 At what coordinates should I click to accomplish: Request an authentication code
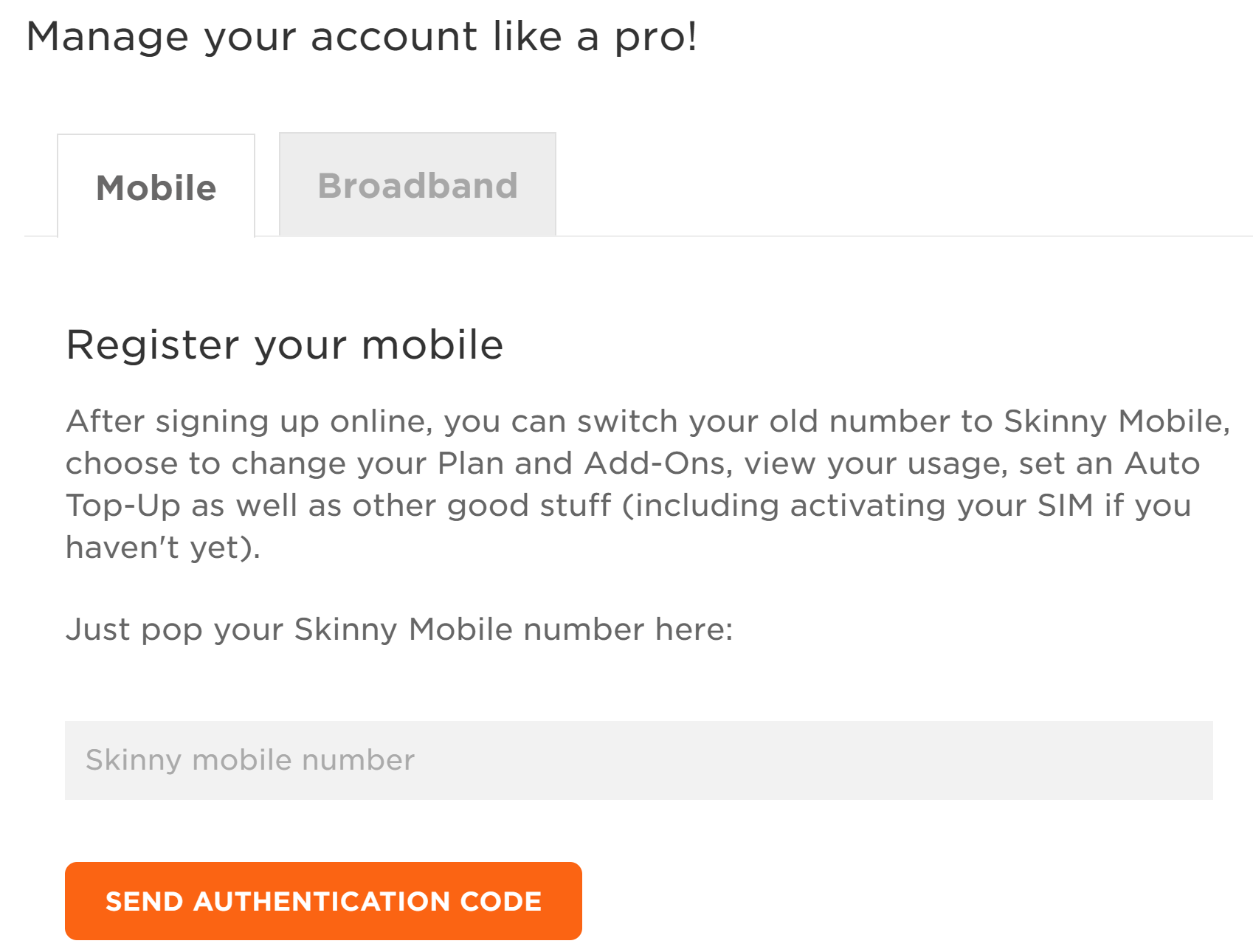pos(323,901)
